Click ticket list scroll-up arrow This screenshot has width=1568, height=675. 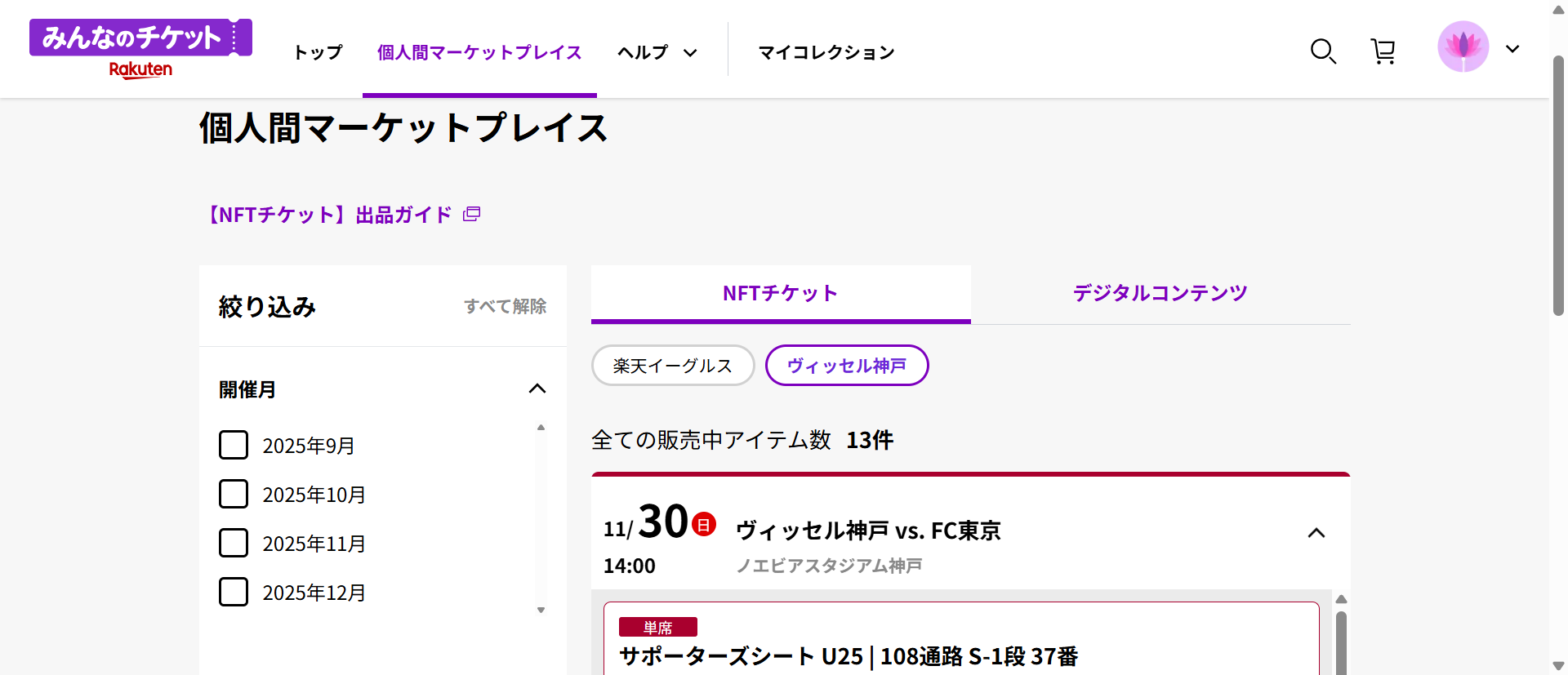coord(1341,599)
